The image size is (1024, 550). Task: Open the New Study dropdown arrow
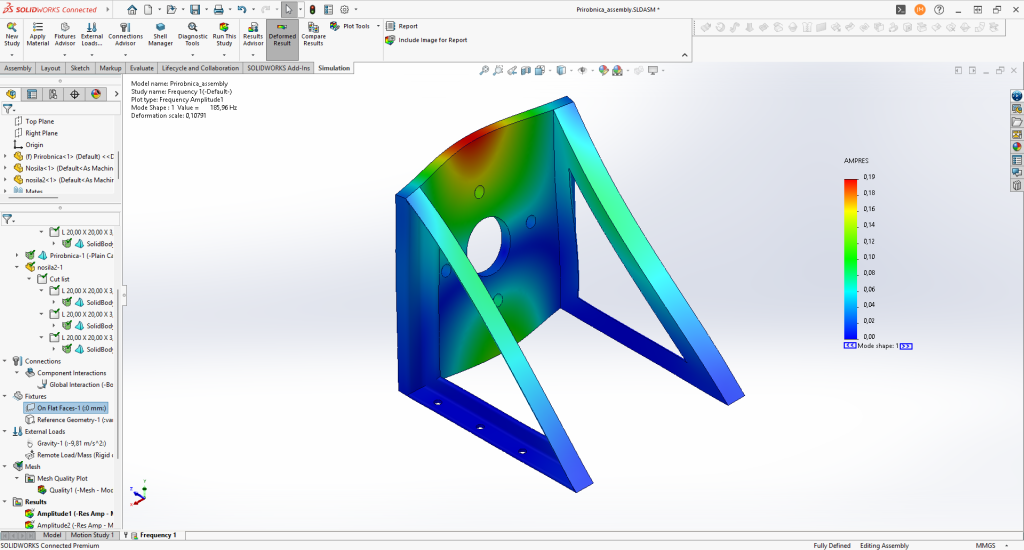(12, 54)
